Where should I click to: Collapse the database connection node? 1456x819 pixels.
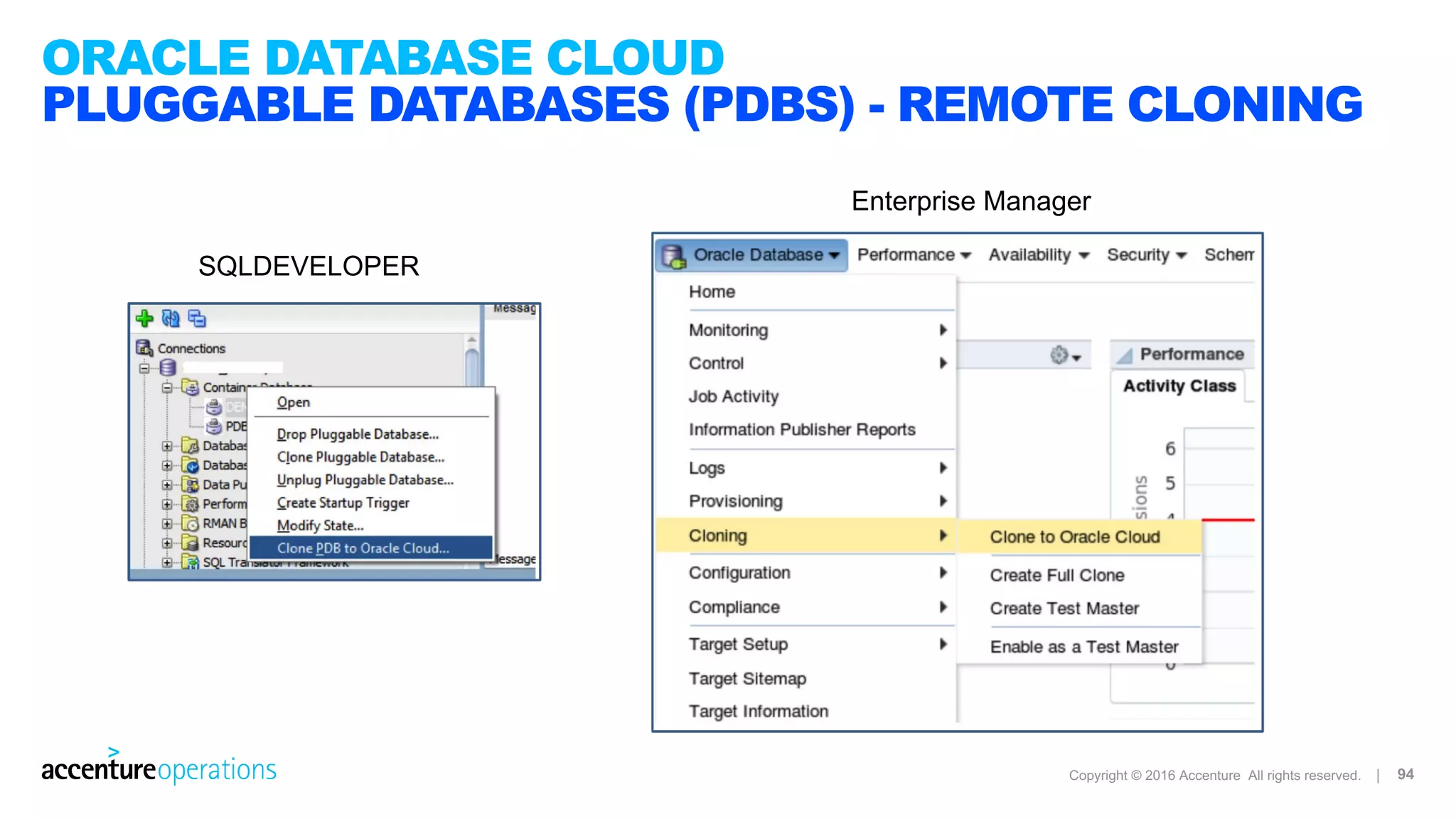(x=144, y=368)
